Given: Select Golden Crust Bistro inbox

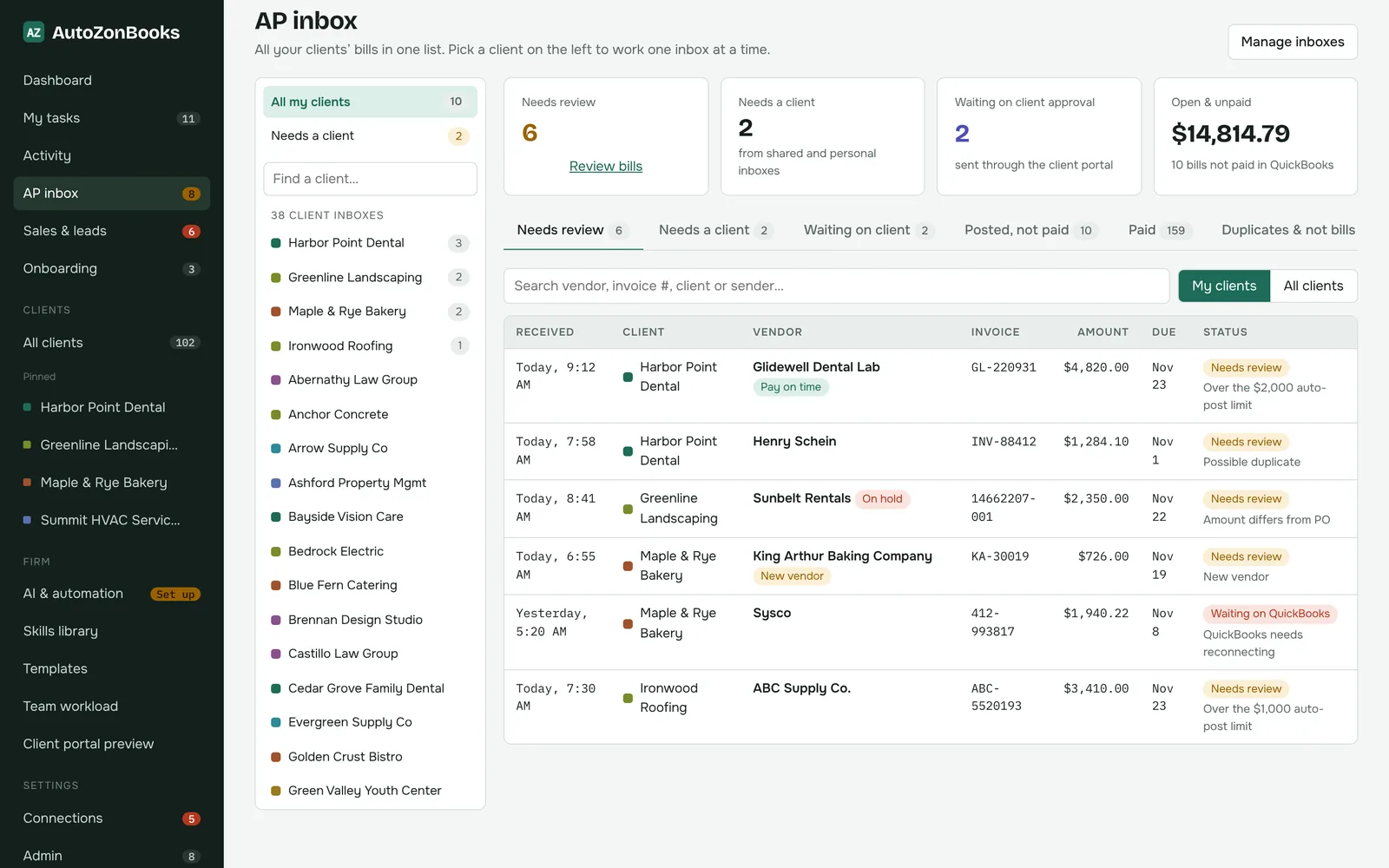Looking at the screenshot, I should 370,757.
